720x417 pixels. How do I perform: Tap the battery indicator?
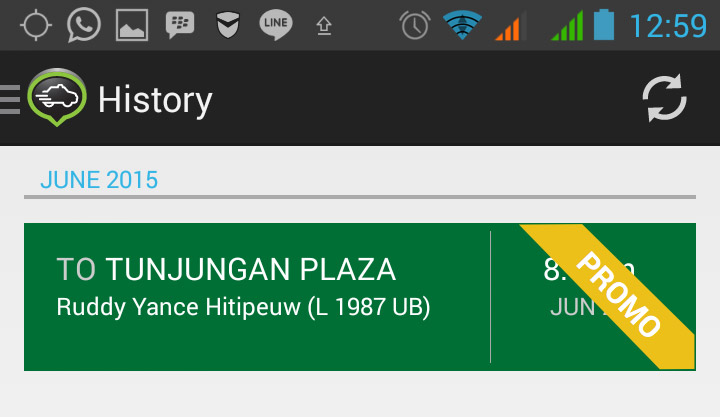603,24
